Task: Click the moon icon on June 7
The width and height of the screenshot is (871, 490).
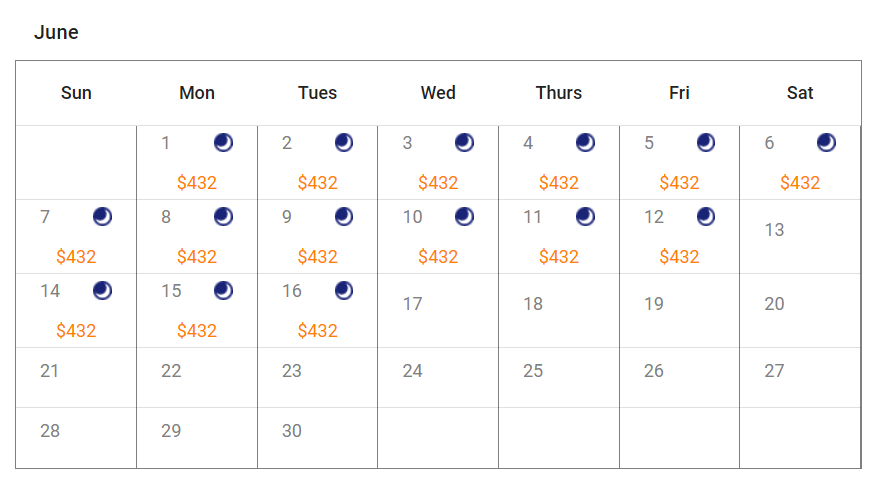Action: coord(102,217)
